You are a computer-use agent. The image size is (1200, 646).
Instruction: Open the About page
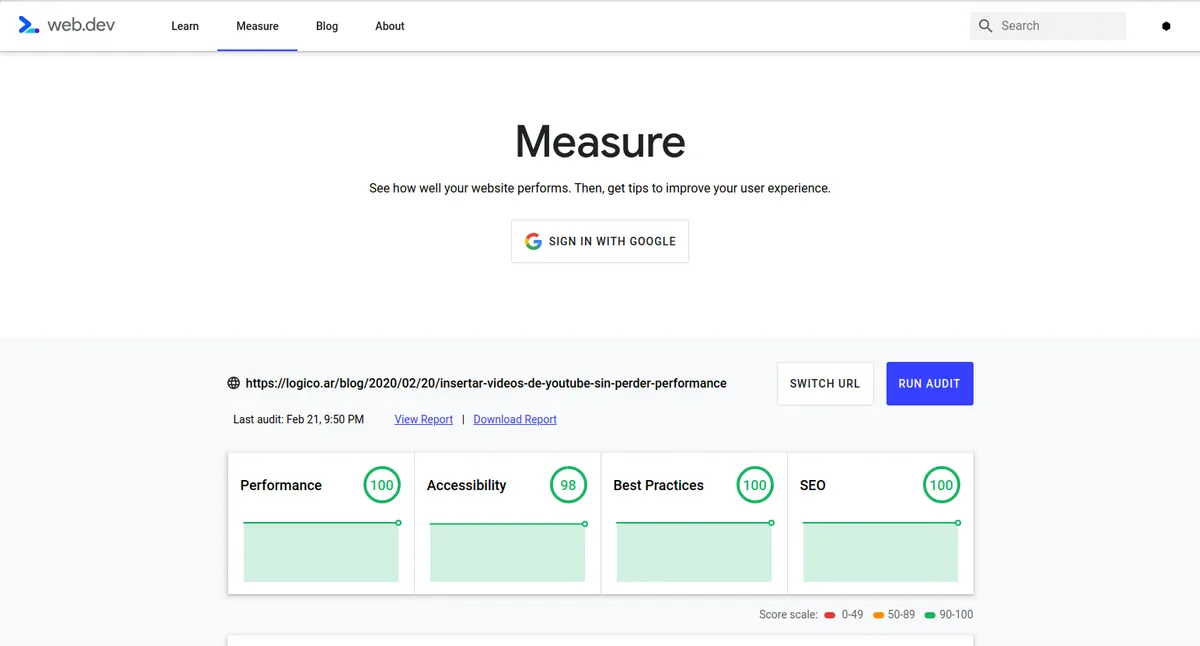(390, 26)
